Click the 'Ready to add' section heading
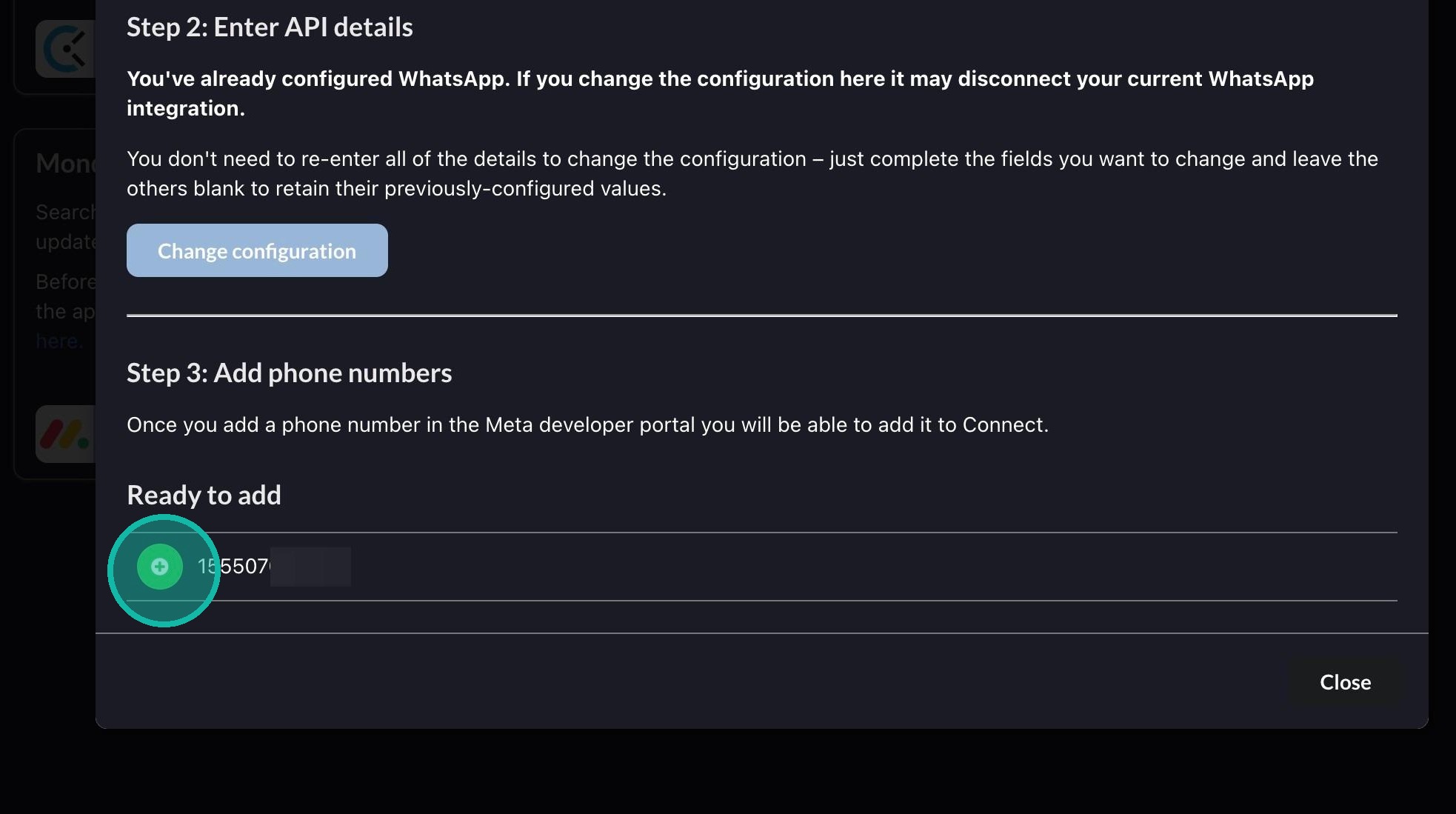Viewport: 1456px width, 814px height. pos(204,496)
